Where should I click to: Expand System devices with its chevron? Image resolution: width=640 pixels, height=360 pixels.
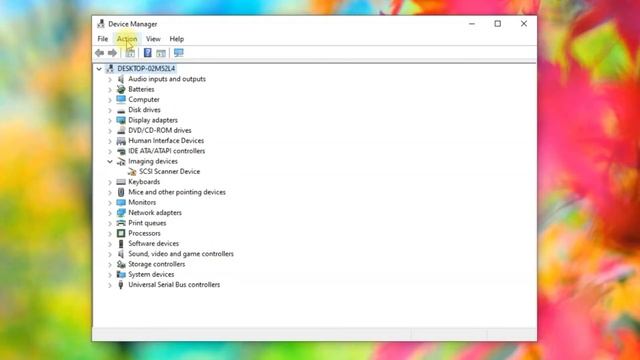110,275
